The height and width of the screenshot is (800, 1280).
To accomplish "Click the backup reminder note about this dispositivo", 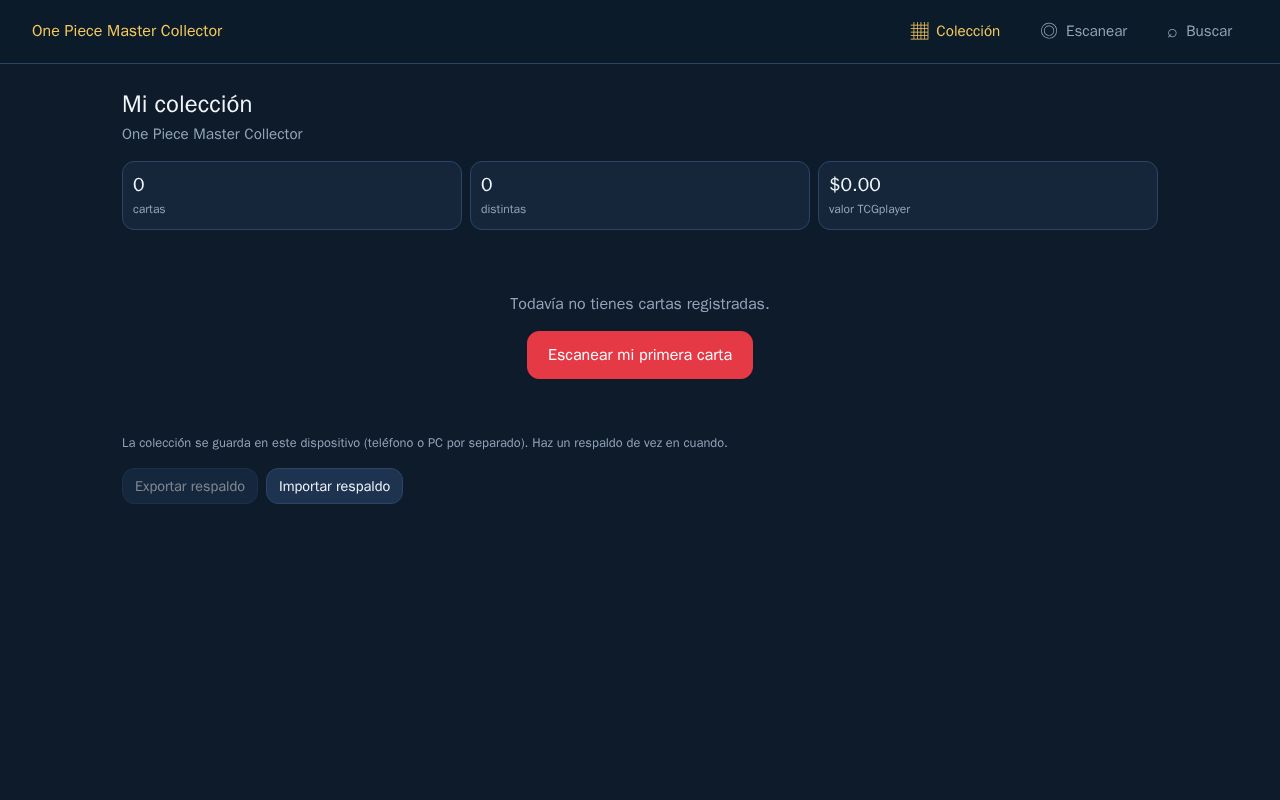I will click(x=425, y=443).
